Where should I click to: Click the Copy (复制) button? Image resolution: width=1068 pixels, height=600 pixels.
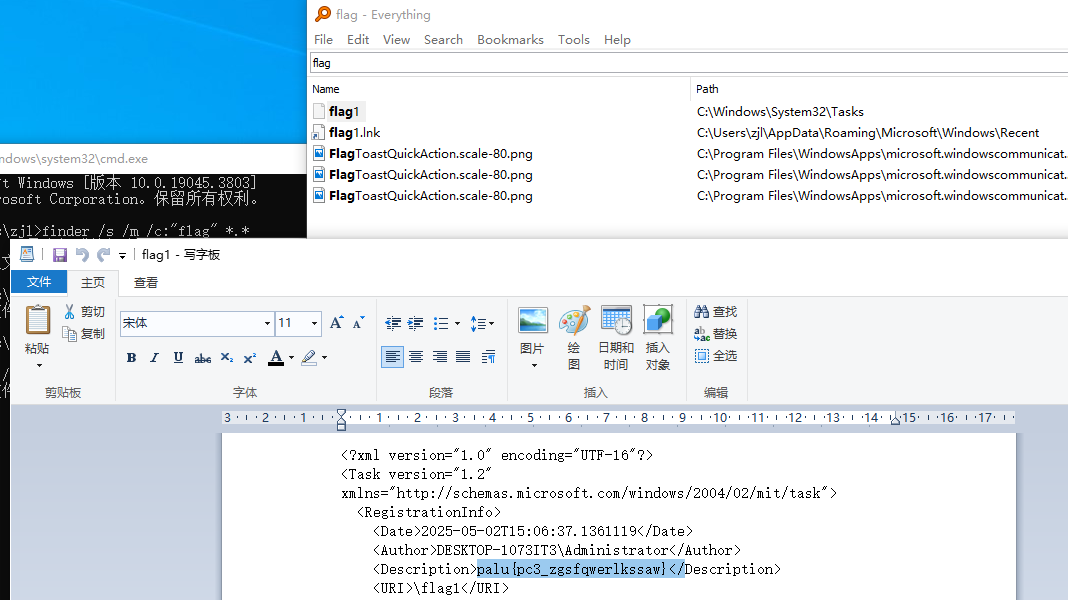tap(85, 334)
